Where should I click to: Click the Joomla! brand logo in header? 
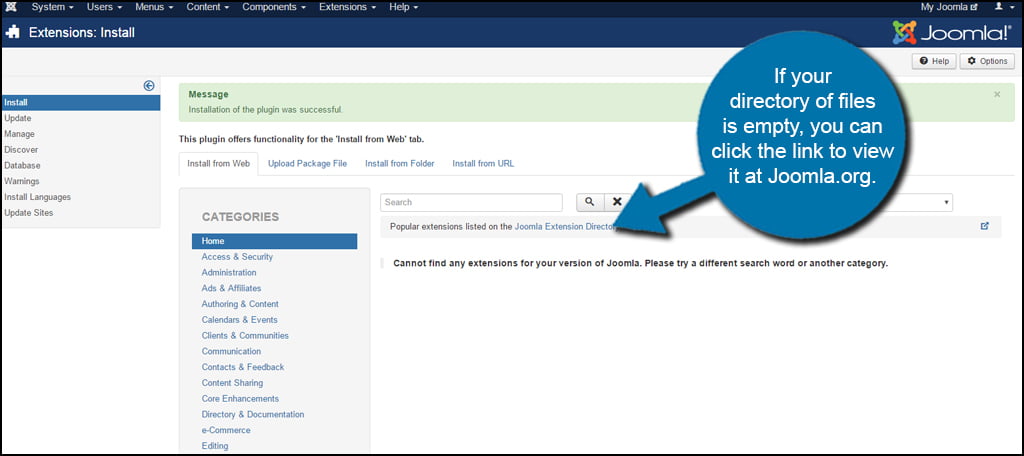(x=952, y=32)
